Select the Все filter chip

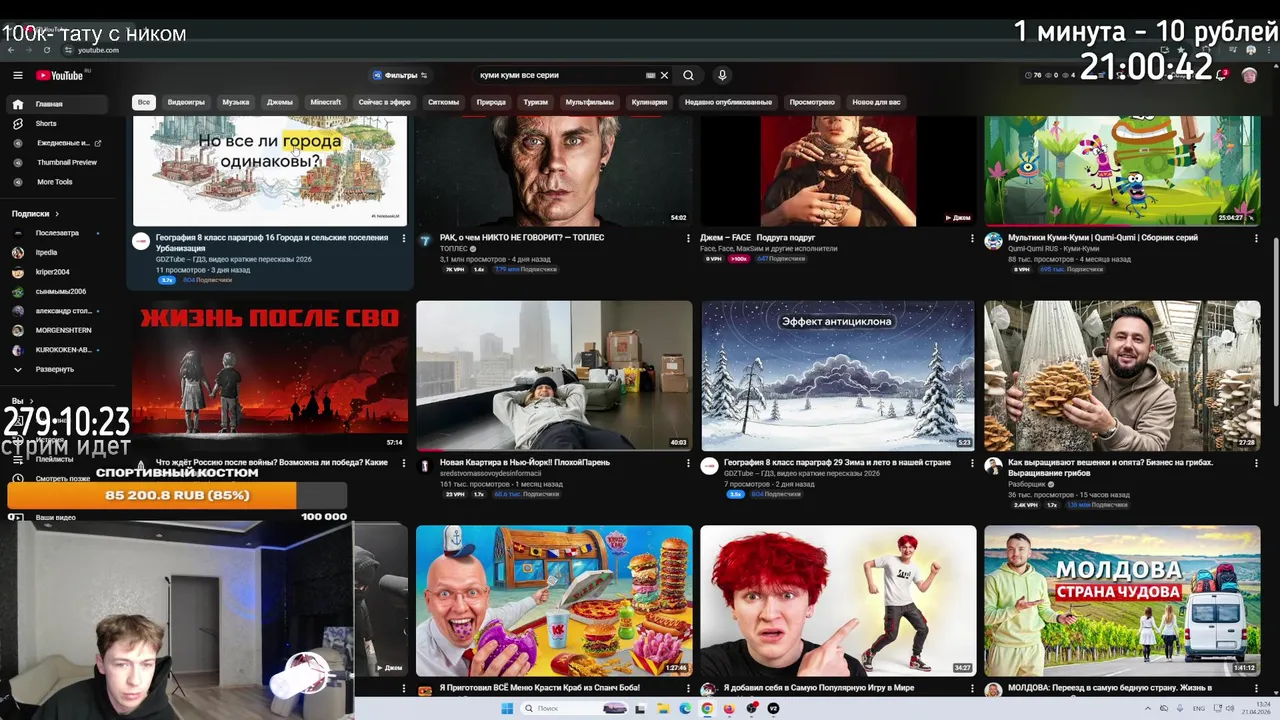point(144,102)
